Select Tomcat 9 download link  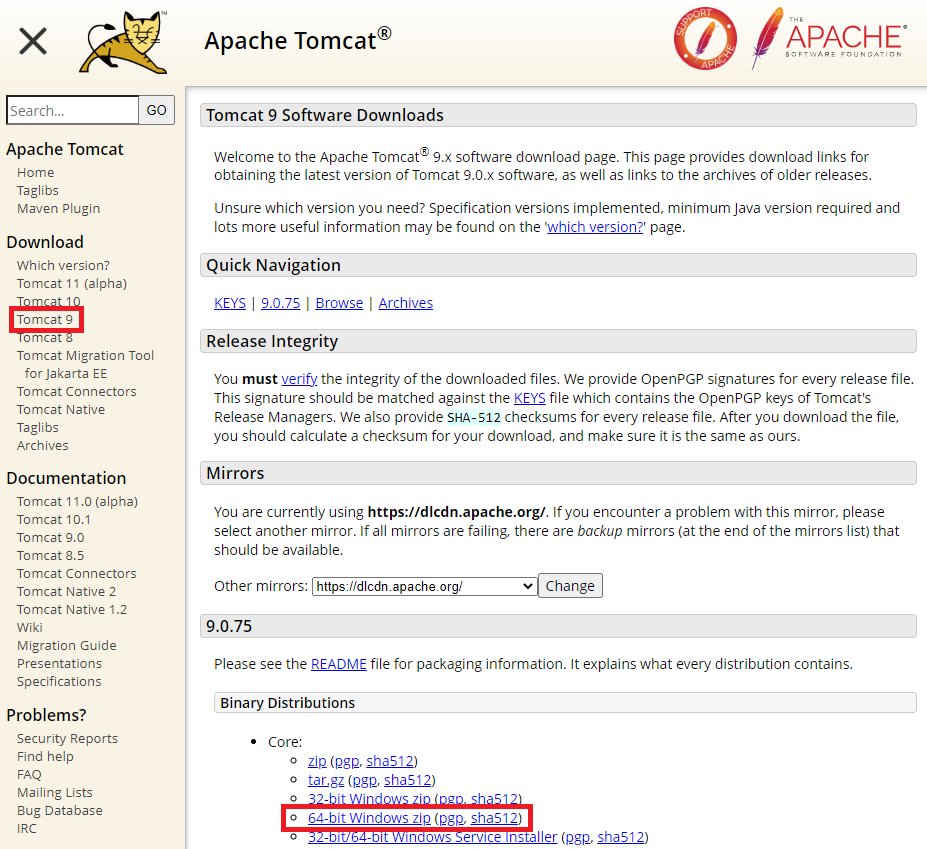[45, 319]
